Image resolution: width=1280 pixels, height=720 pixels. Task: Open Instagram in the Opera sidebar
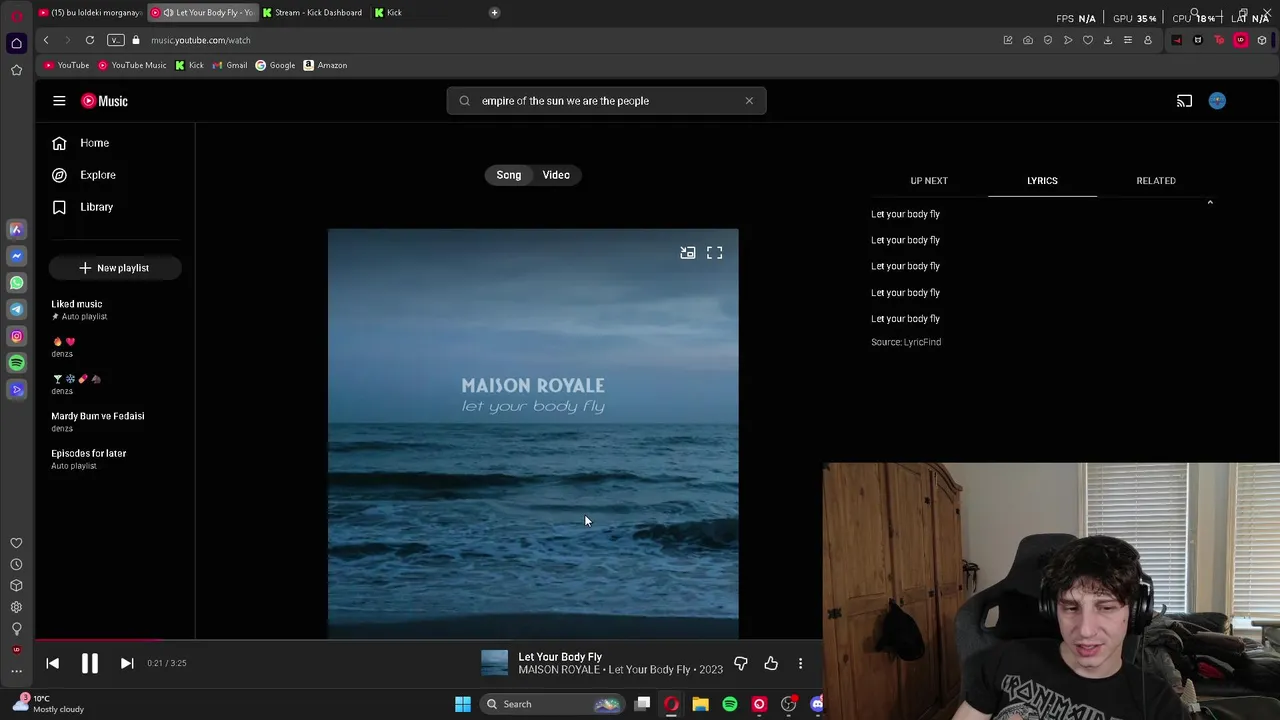(16, 336)
